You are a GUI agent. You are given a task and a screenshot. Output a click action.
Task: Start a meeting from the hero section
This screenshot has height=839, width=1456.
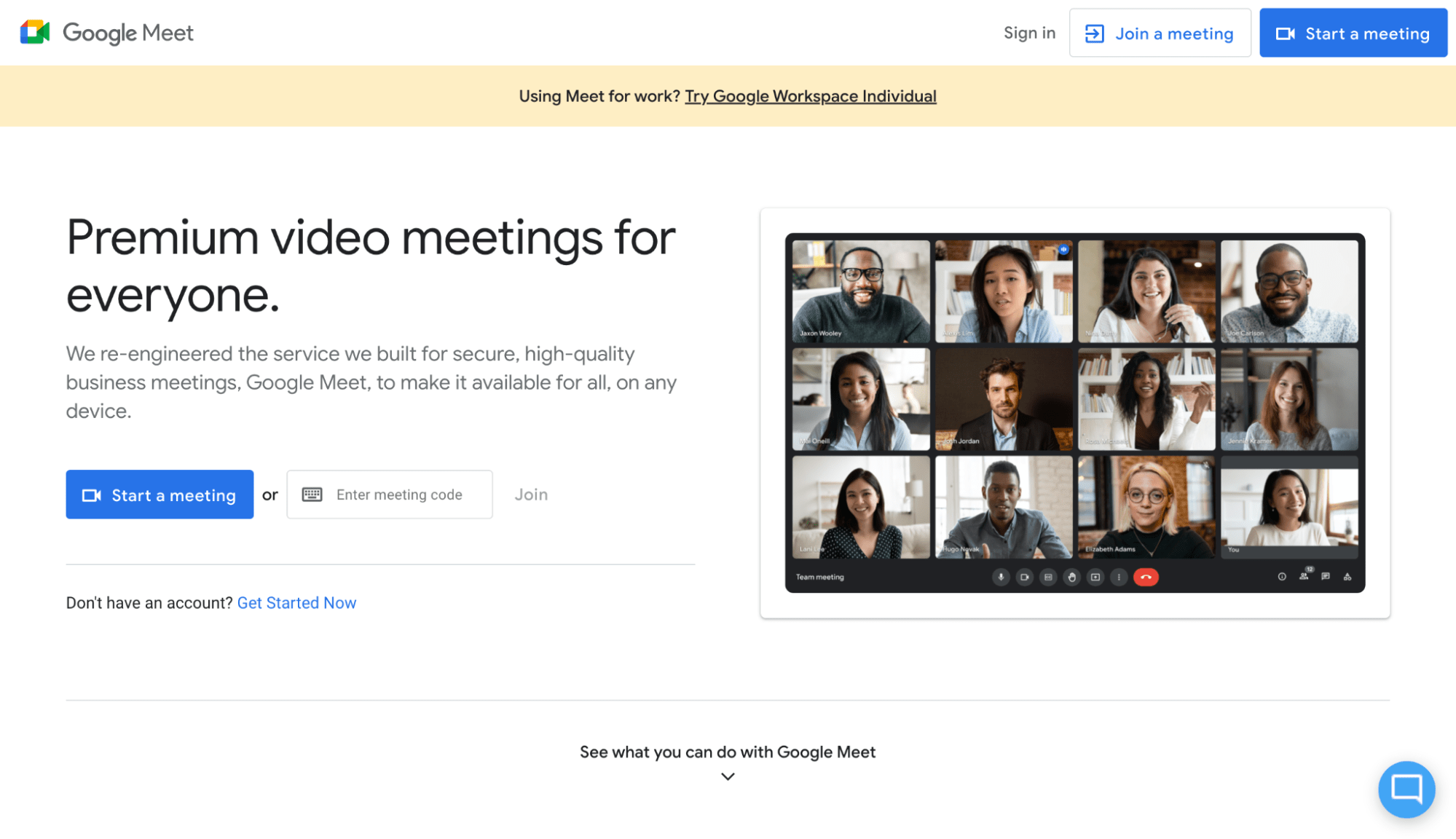(160, 495)
